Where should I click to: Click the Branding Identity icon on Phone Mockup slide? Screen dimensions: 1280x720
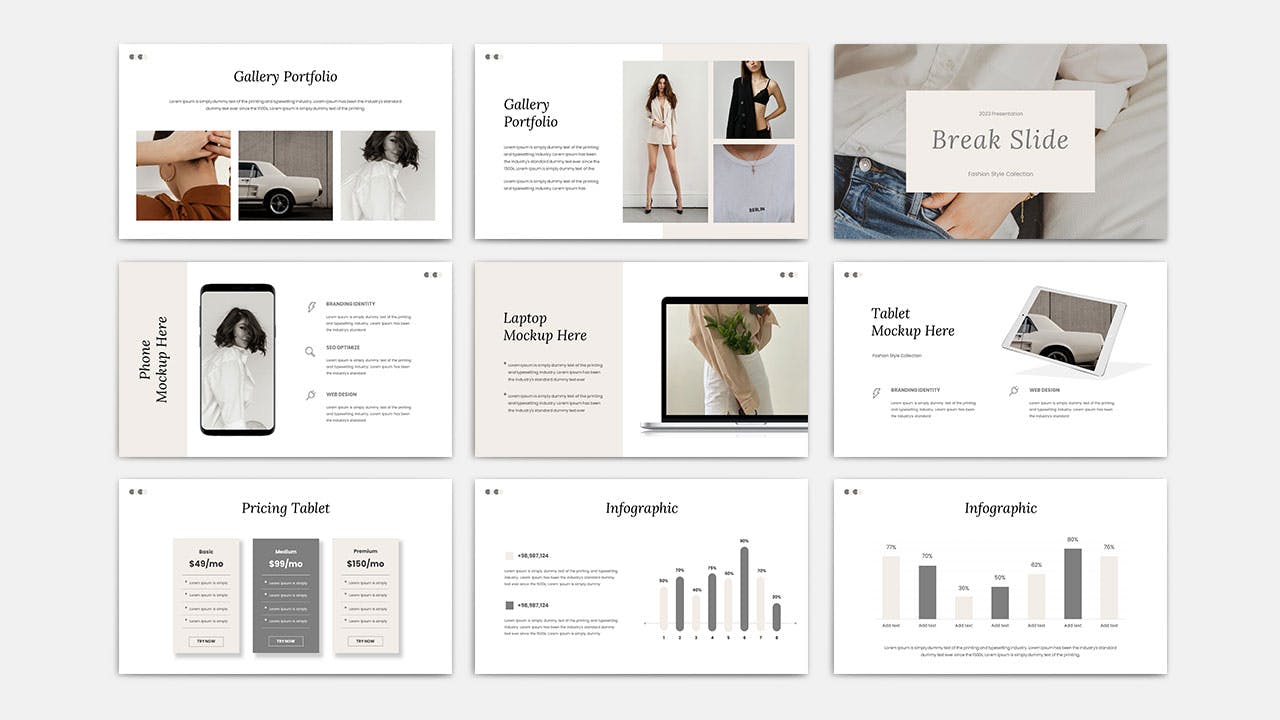pos(311,307)
